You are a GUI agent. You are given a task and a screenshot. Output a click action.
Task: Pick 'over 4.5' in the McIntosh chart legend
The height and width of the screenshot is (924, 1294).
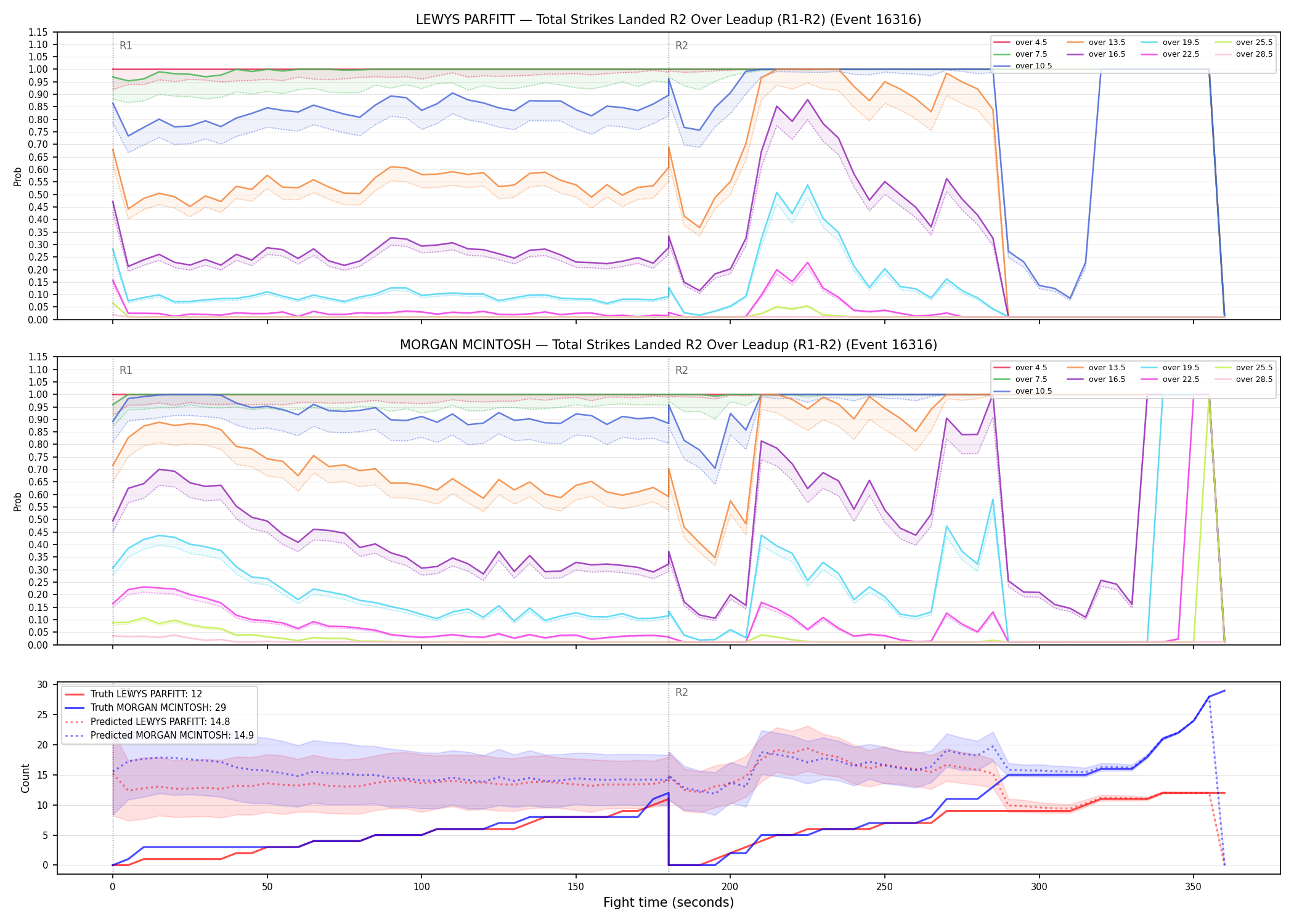(1020, 368)
